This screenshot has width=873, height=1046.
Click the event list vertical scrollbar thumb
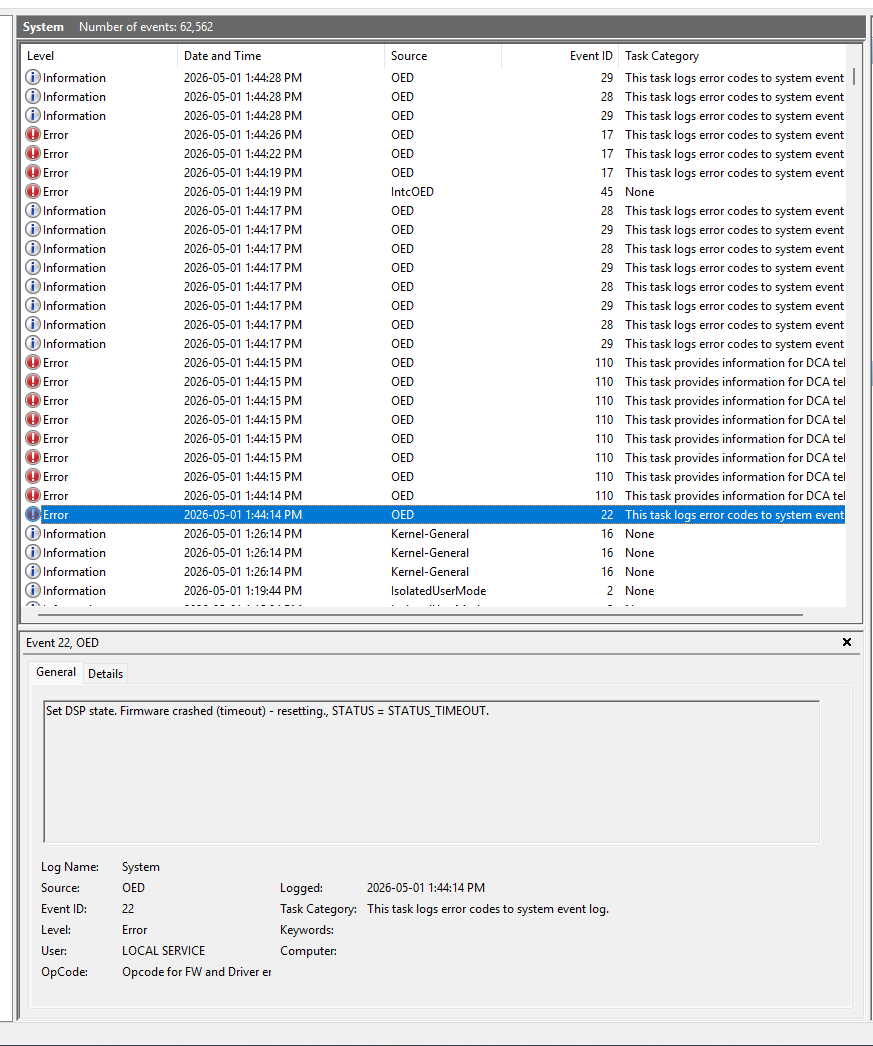pyautogui.click(x=854, y=75)
